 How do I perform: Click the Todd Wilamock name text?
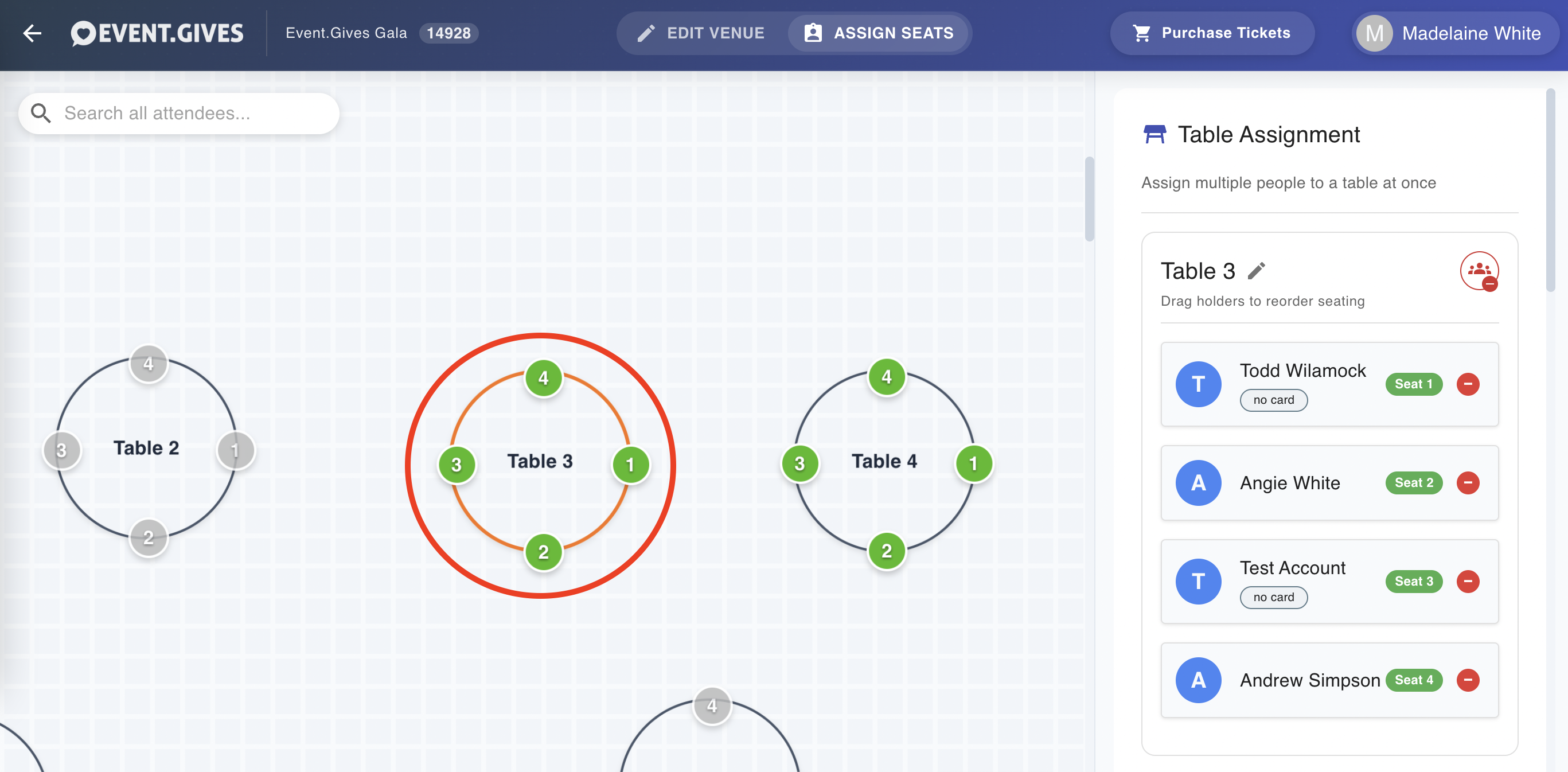[1302, 371]
